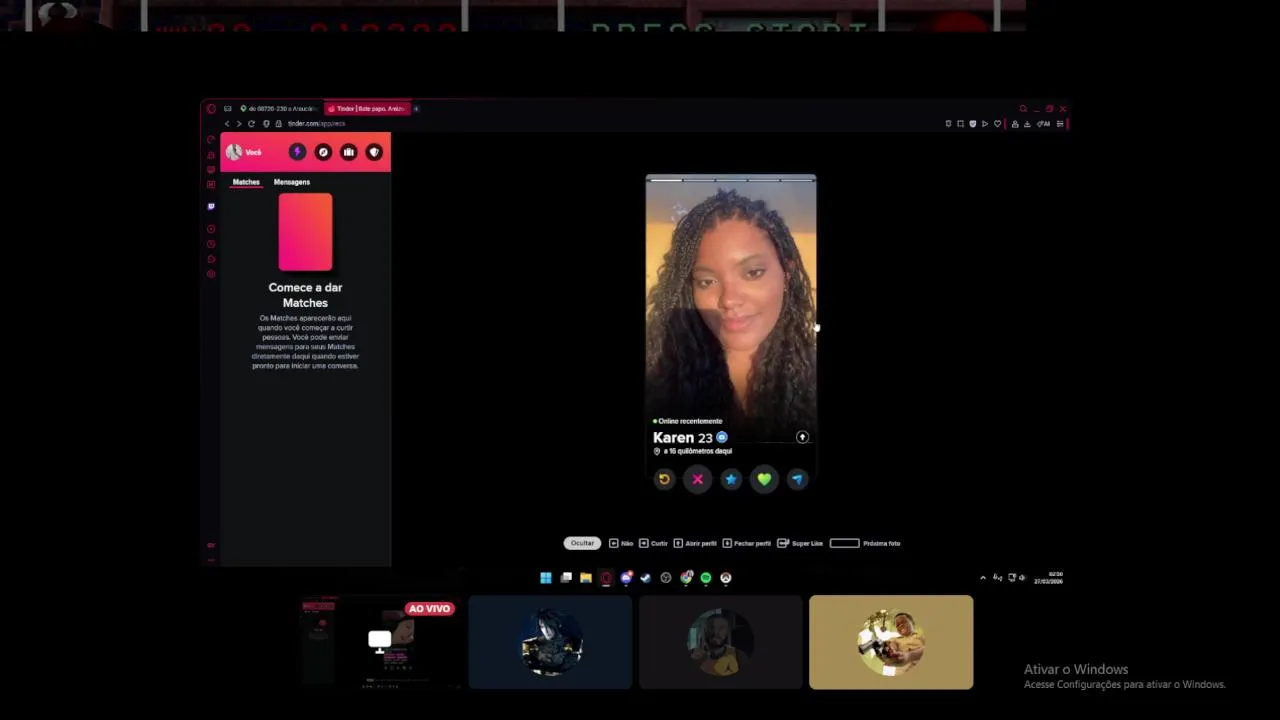Switch to the Google Maps route tab

[278, 108]
